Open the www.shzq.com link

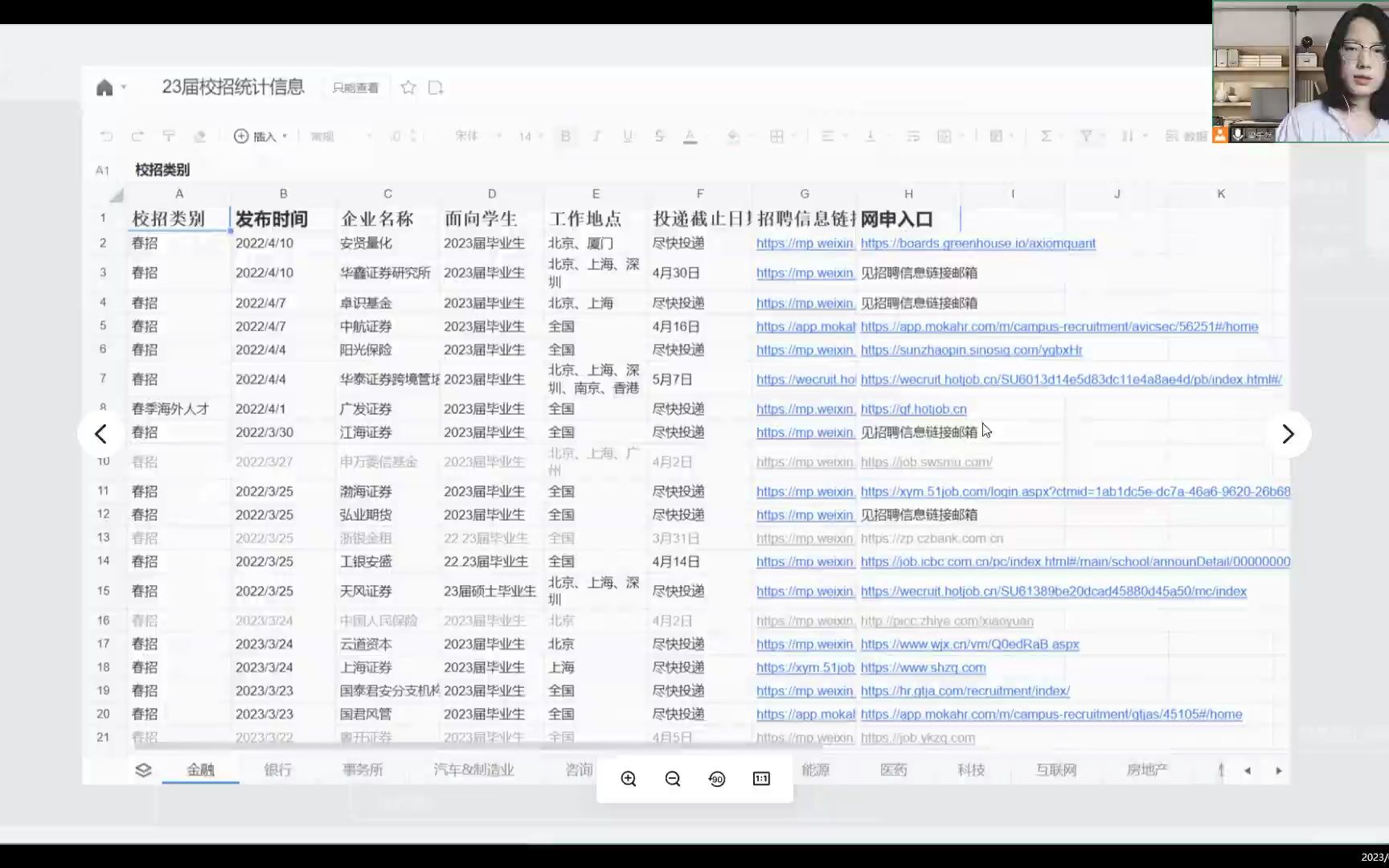924,668
